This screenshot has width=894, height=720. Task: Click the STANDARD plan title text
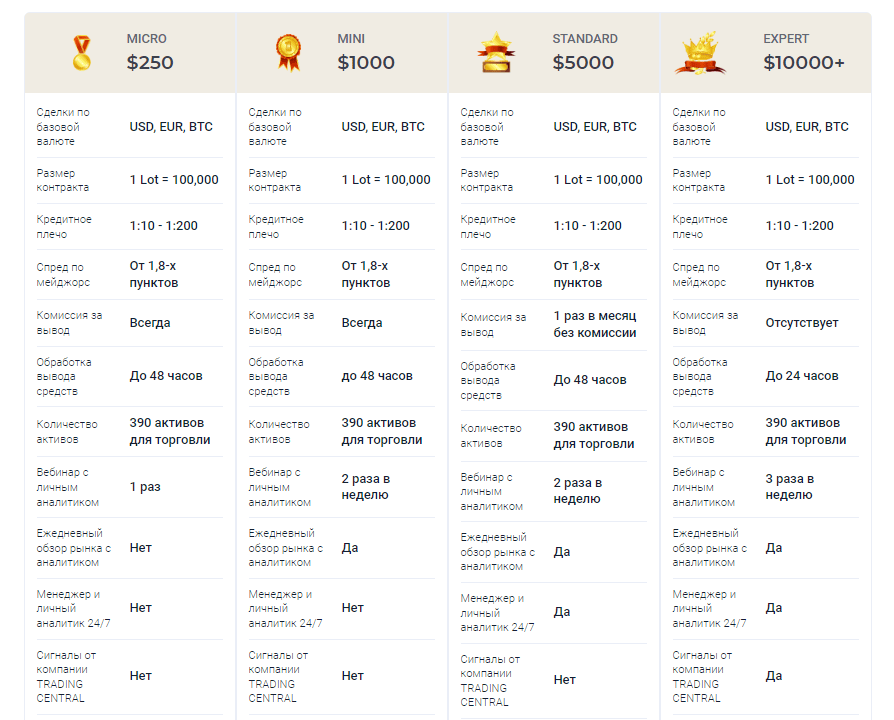585,39
